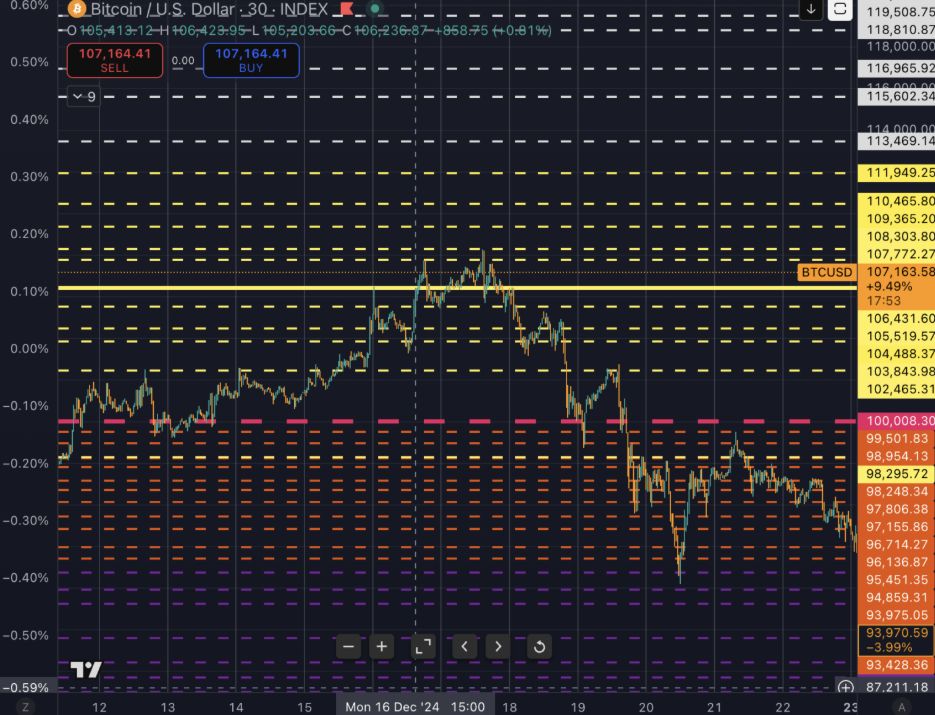Maximize chart with the fullscreen icon
Image resolution: width=935 pixels, height=715 pixels.
point(422,647)
